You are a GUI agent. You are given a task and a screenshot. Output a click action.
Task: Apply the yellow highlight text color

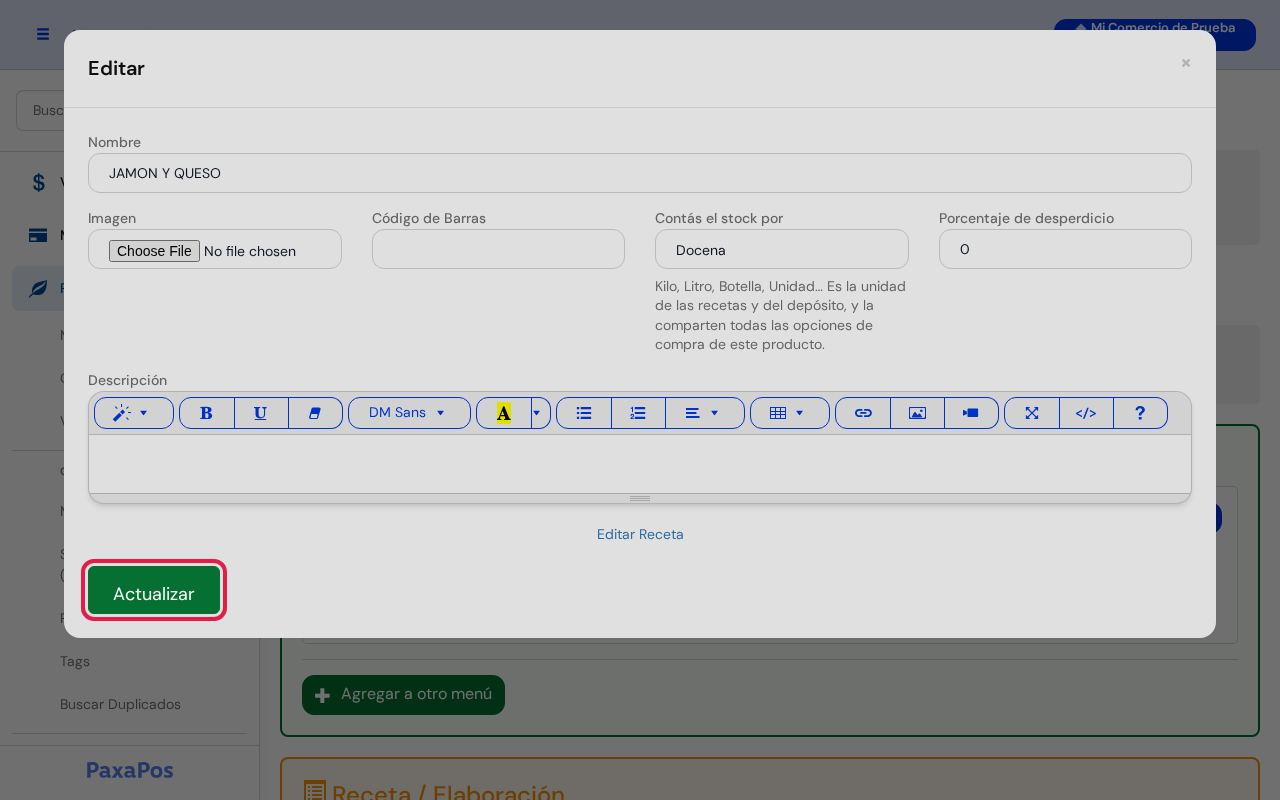click(503, 413)
